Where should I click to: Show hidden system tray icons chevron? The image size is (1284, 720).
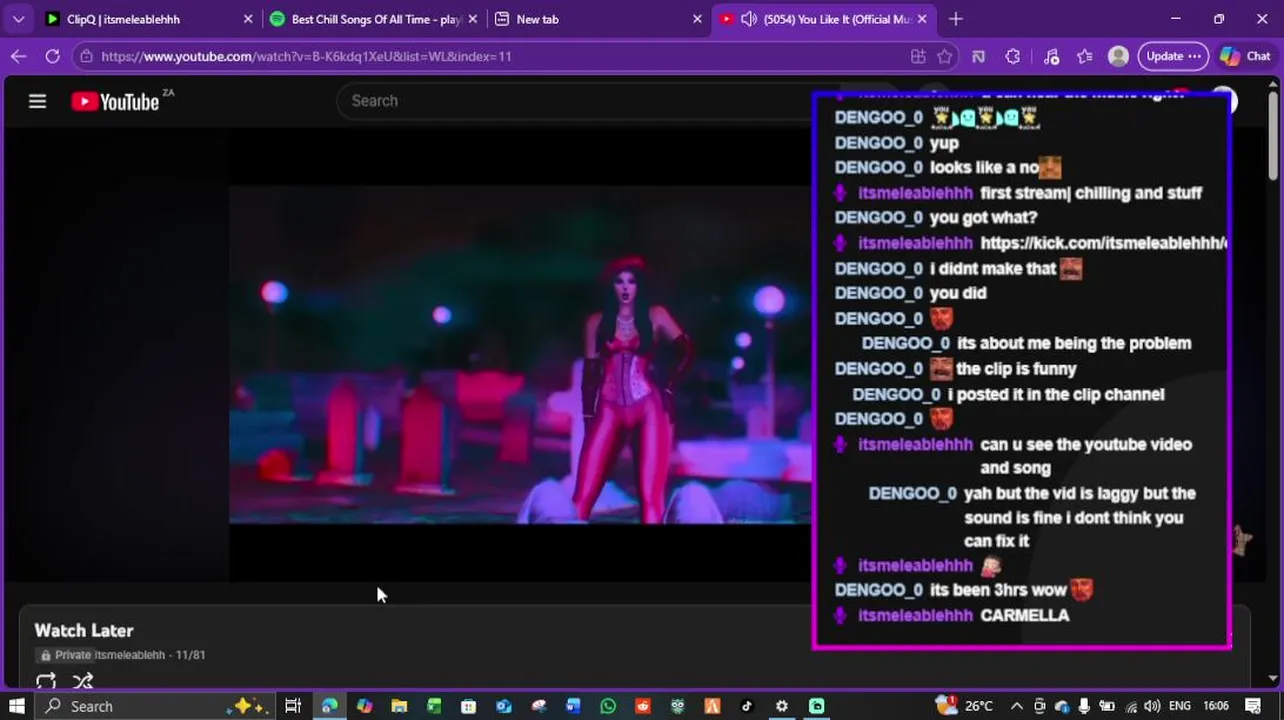[x=1016, y=706]
